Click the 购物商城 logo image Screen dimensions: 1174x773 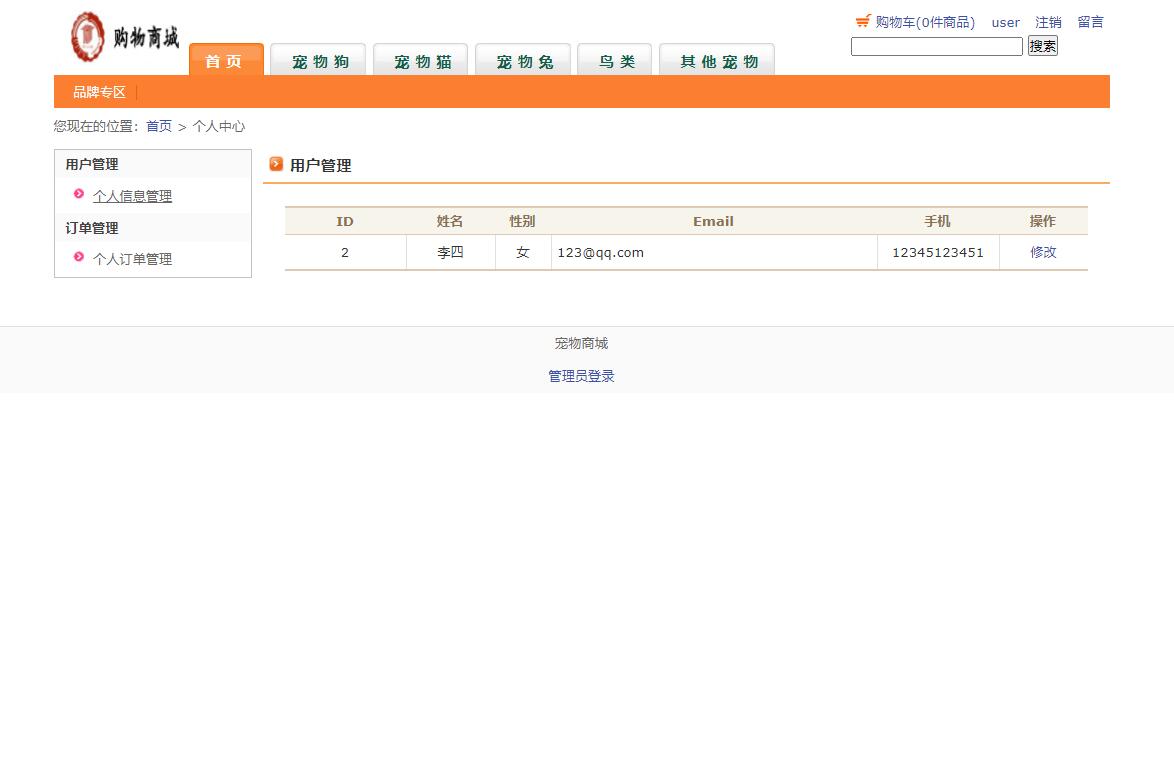click(x=122, y=37)
